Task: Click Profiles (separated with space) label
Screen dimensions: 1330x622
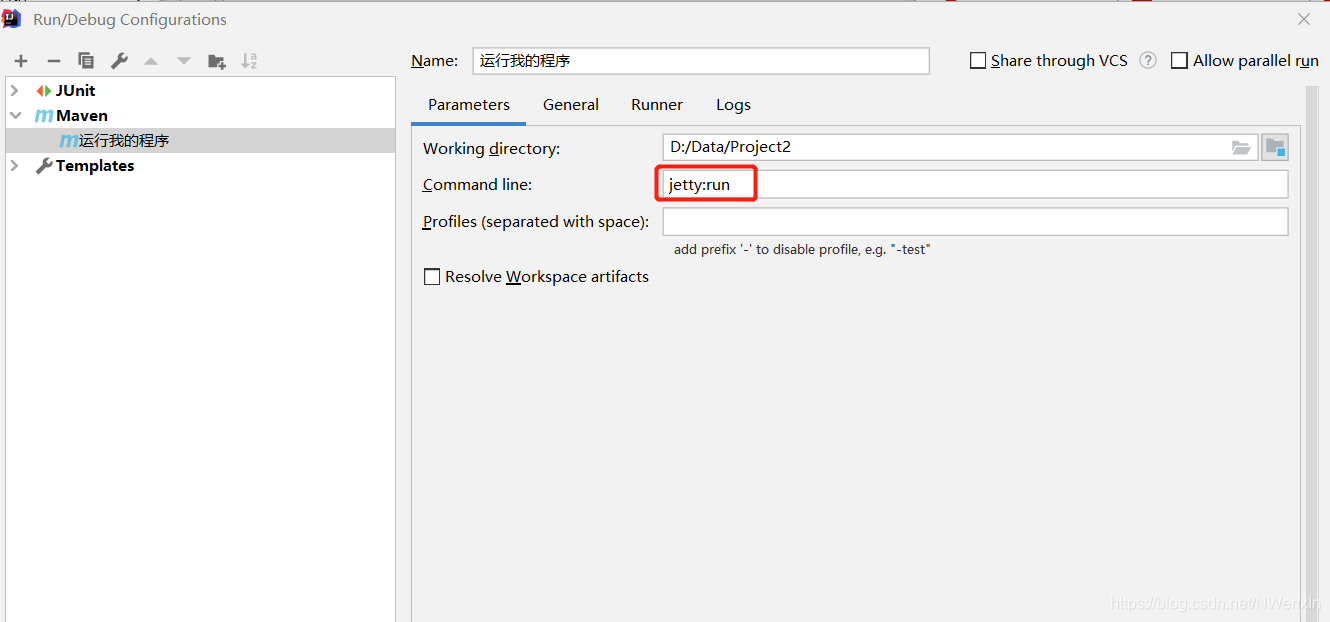Action: tap(536, 222)
